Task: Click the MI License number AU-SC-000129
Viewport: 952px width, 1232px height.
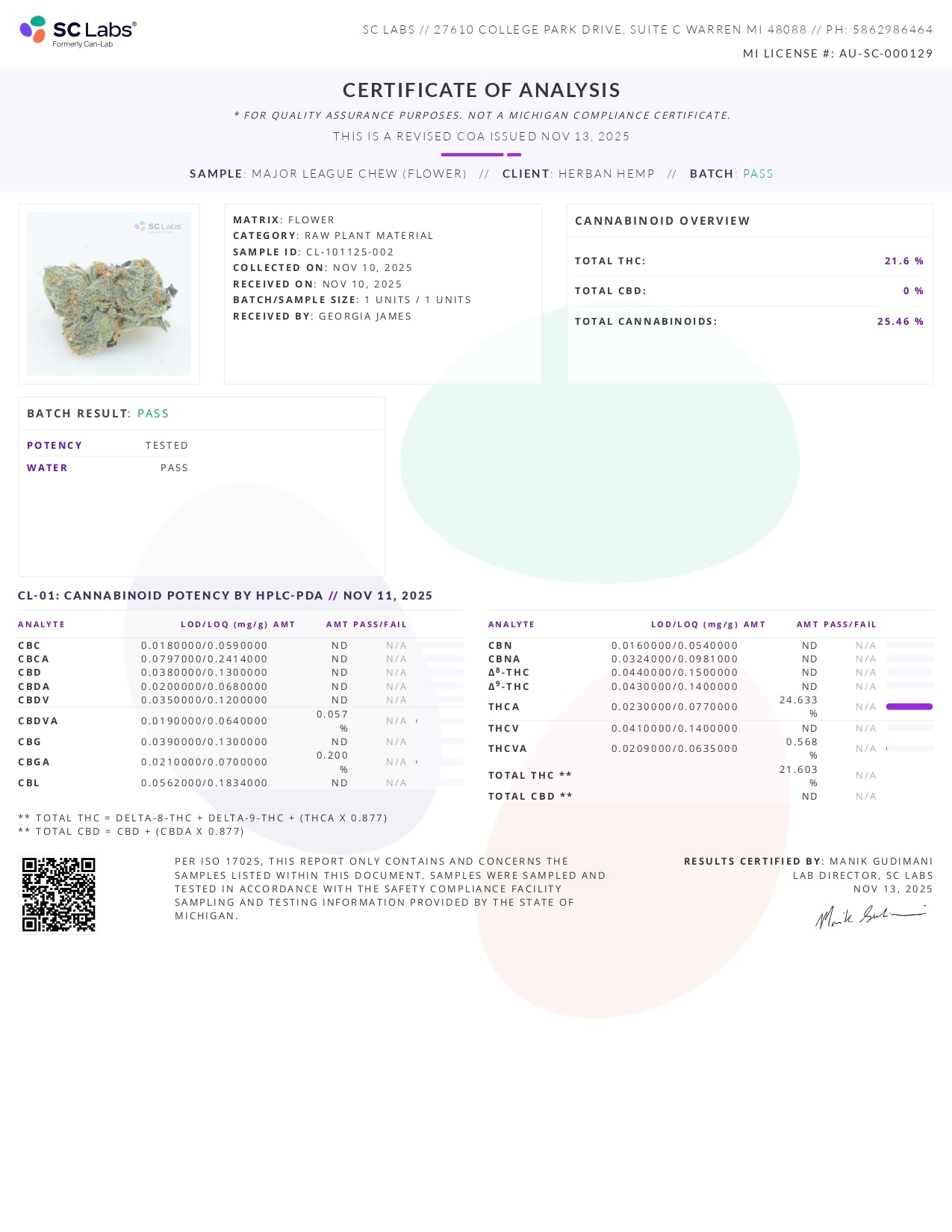Action: pyautogui.click(x=886, y=54)
